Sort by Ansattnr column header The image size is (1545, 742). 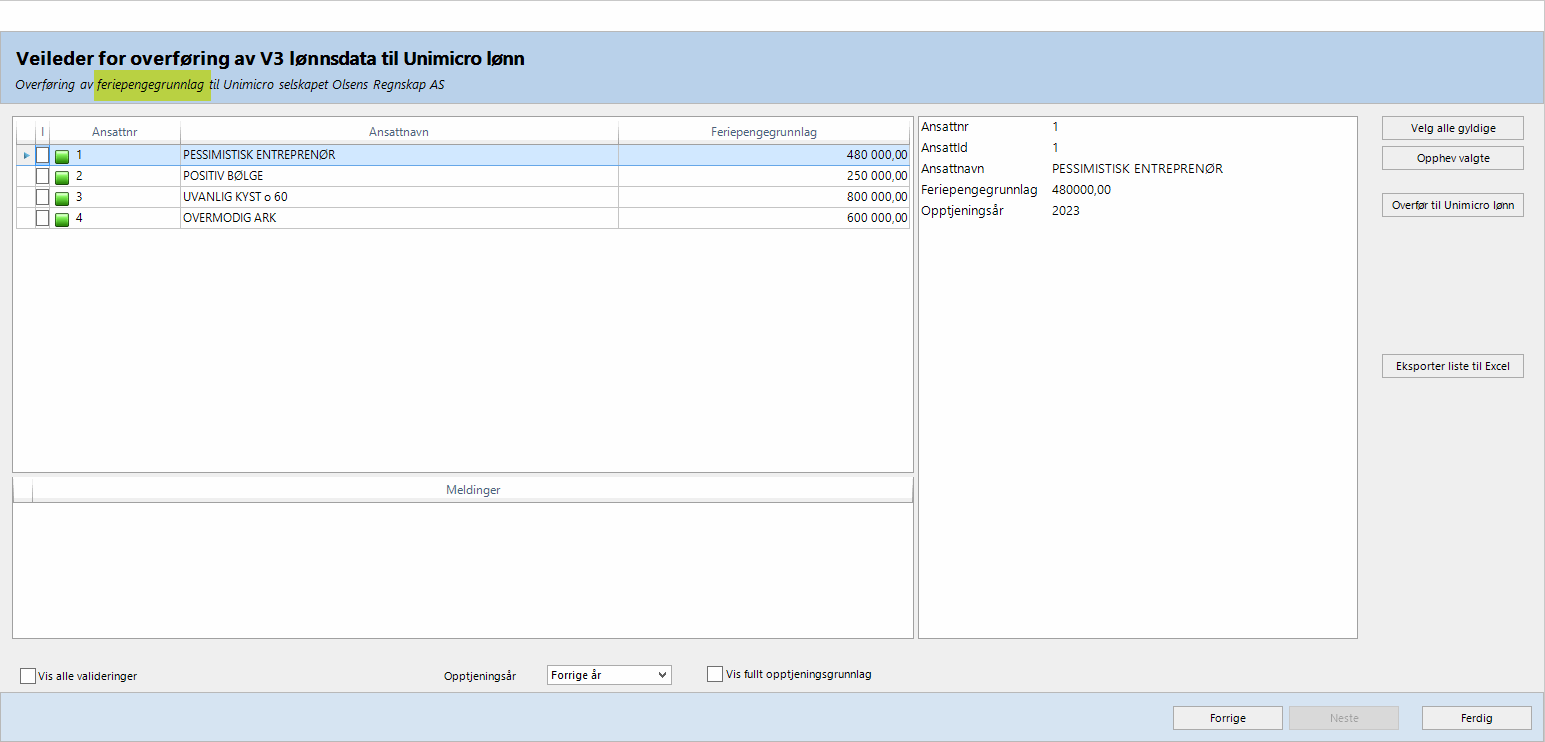(114, 132)
